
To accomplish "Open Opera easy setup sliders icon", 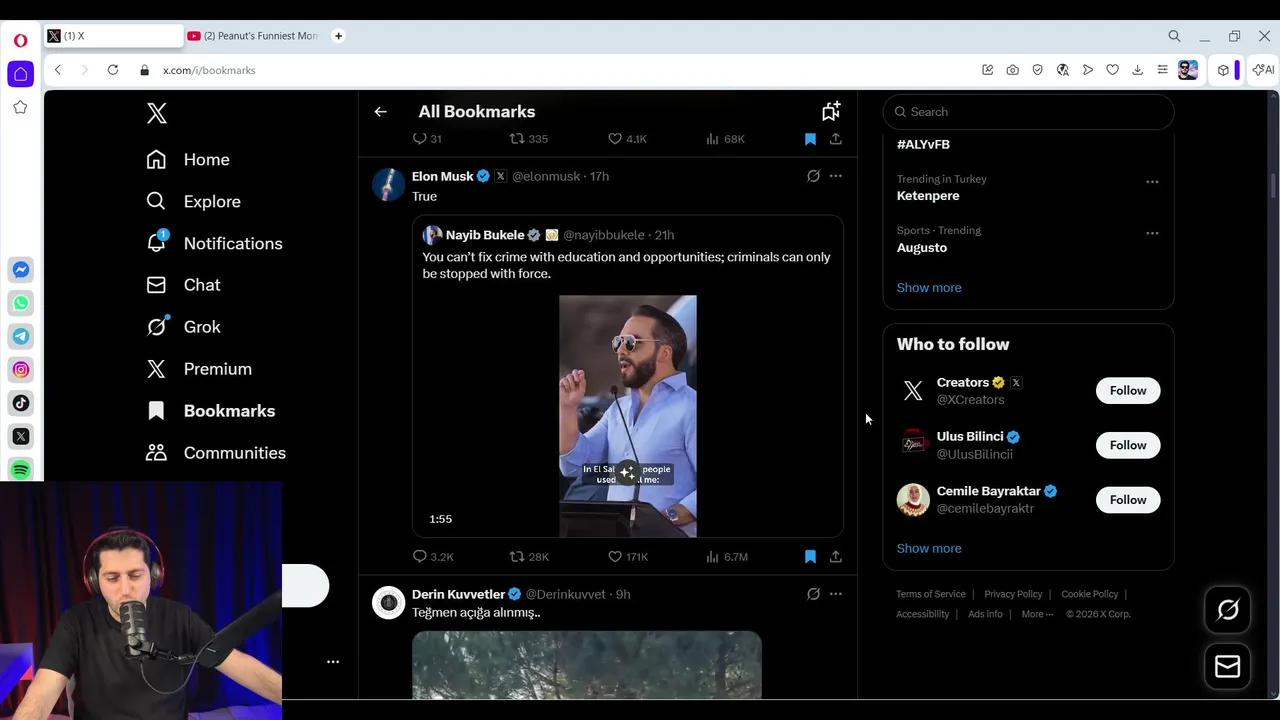I will [1162, 70].
